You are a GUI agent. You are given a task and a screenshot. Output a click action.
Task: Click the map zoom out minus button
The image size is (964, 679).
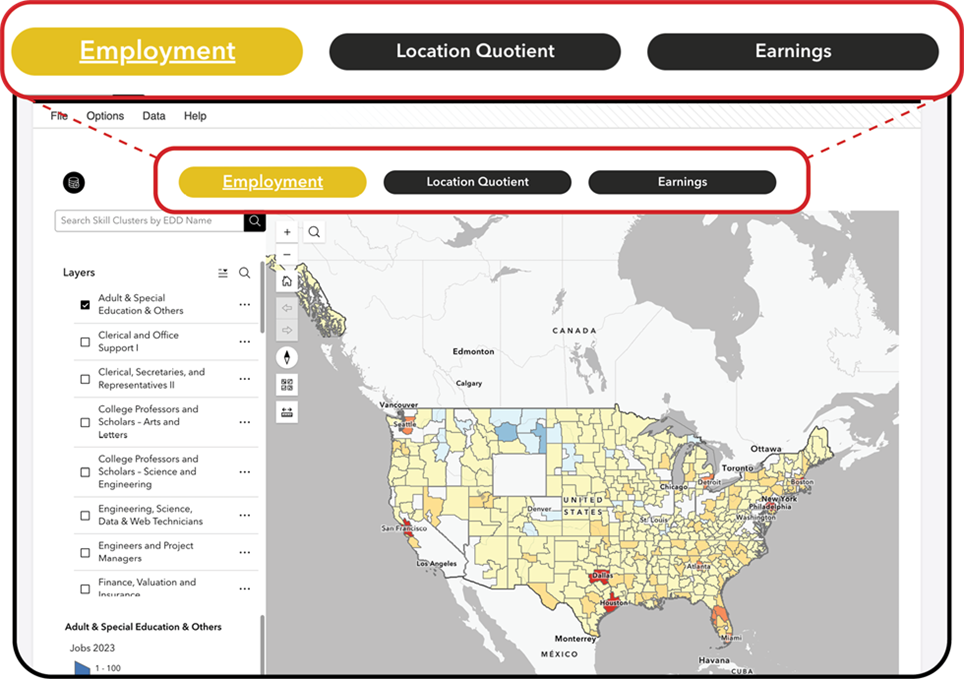(x=287, y=255)
